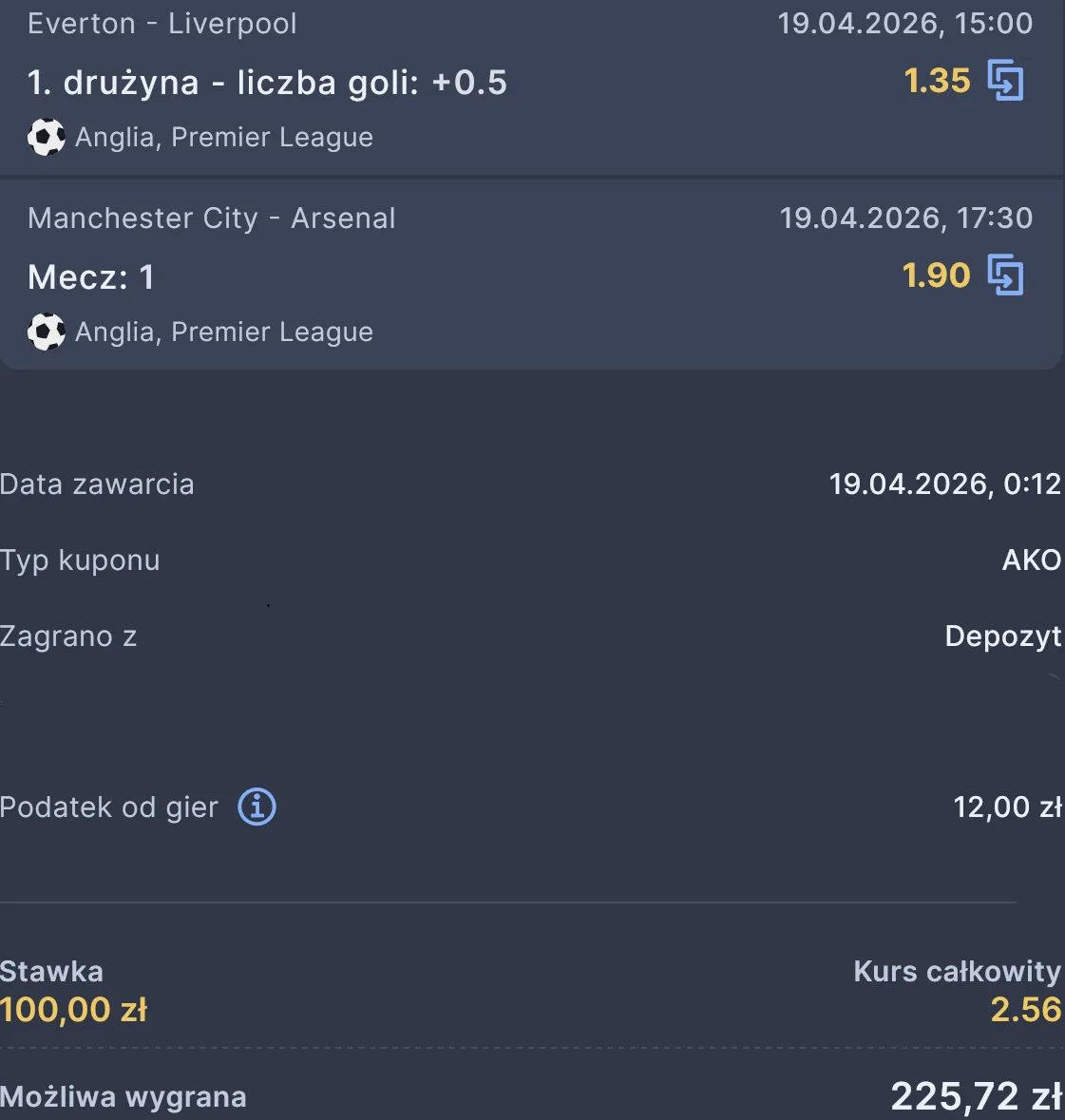Click the total odds value 2.56
Viewport: 1065px width, 1120px height.
(x=1025, y=1009)
